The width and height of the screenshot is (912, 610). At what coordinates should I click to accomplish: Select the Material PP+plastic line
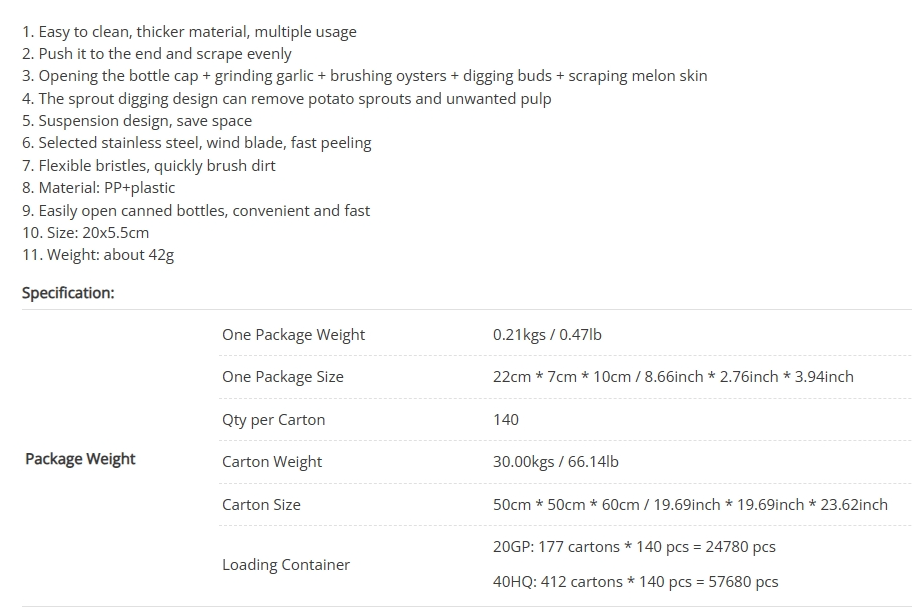[98, 188]
